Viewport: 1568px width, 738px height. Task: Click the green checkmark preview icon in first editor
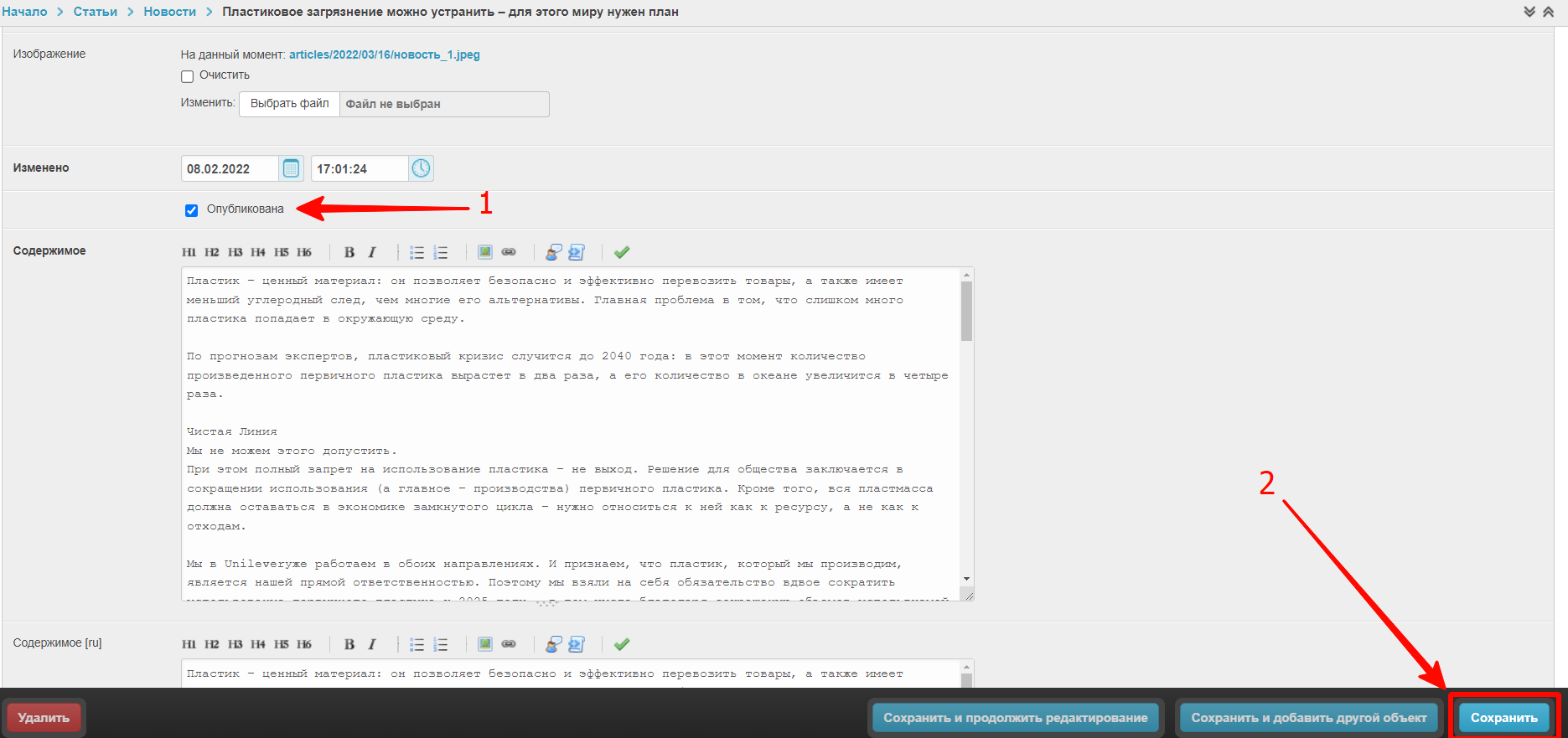(x=621, y=252)
